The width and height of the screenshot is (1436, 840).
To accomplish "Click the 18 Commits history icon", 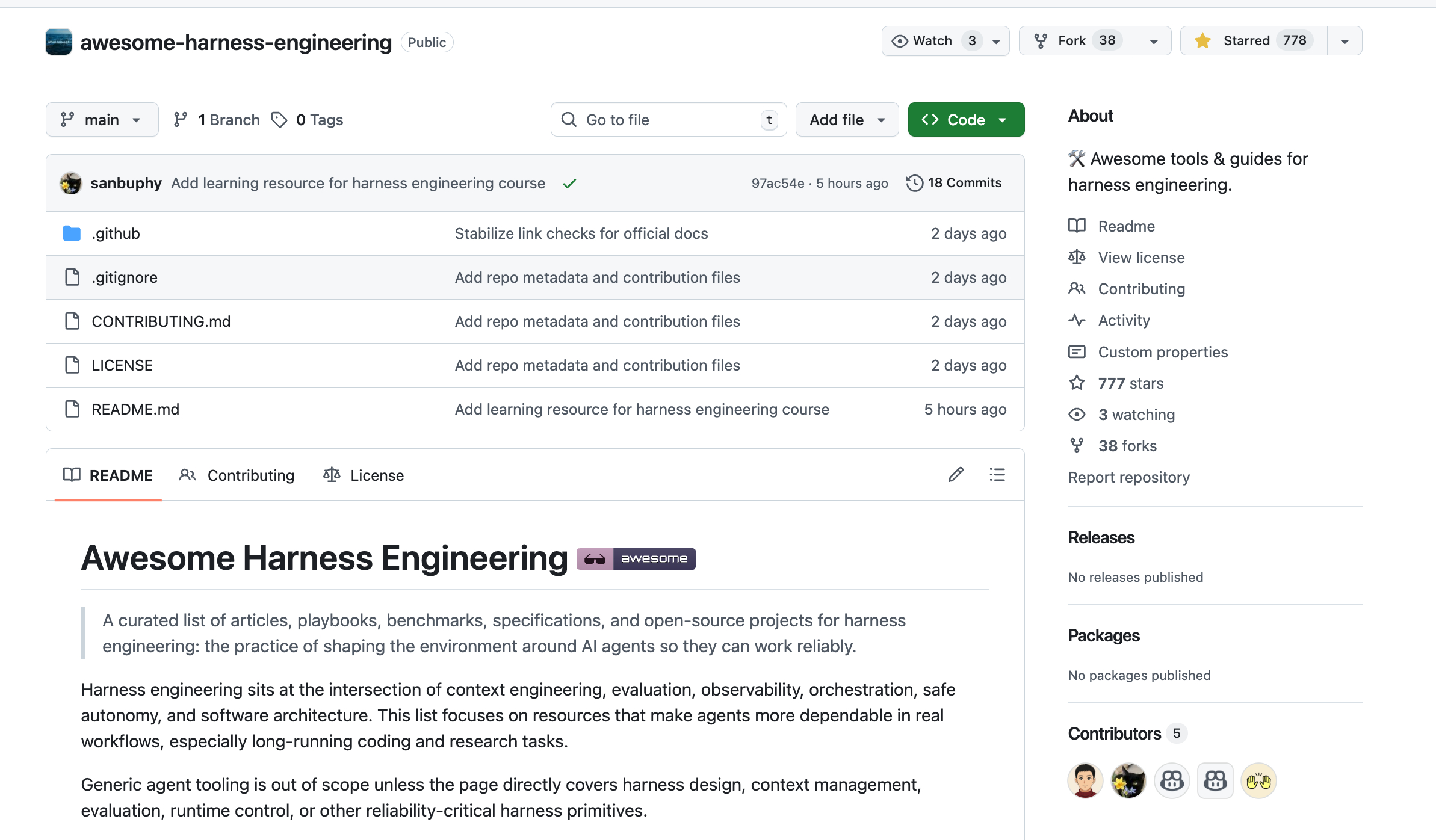I will (x=914, y=183).
